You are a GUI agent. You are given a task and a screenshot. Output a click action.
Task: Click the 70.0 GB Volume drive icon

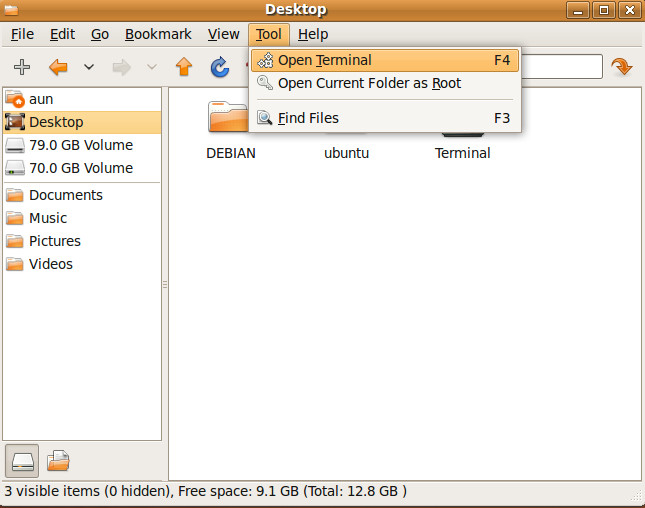(x=15, y=169)
